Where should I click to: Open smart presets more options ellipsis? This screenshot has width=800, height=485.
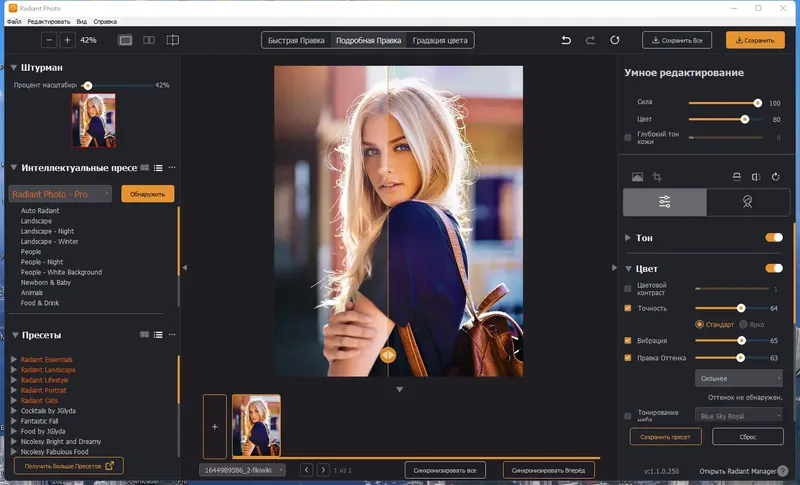[172, 167]
